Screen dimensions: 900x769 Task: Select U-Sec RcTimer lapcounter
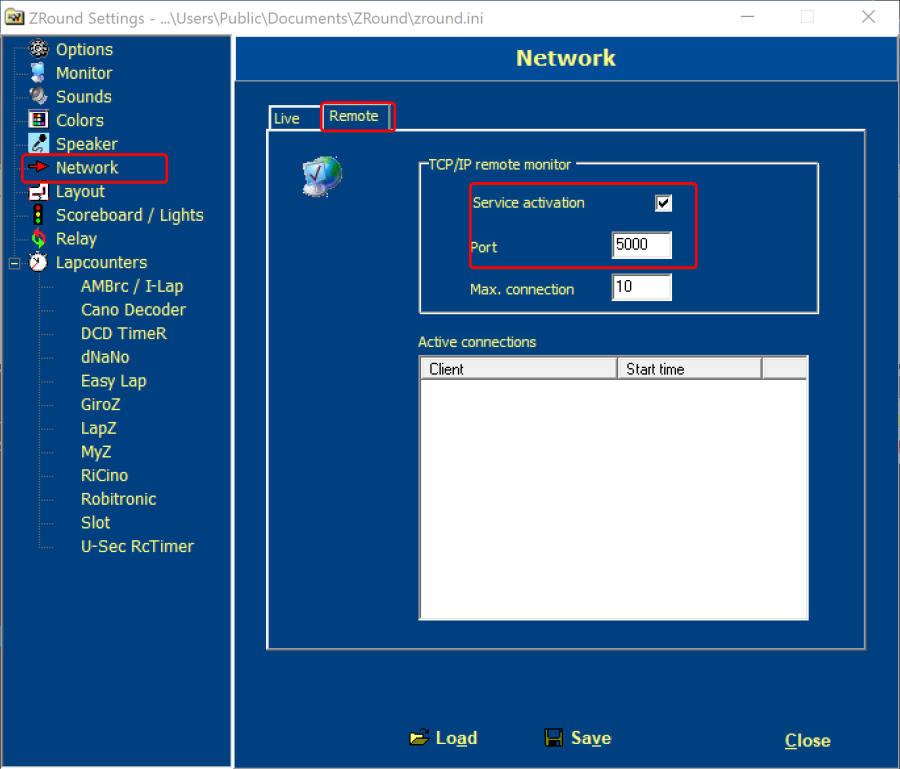137,546
